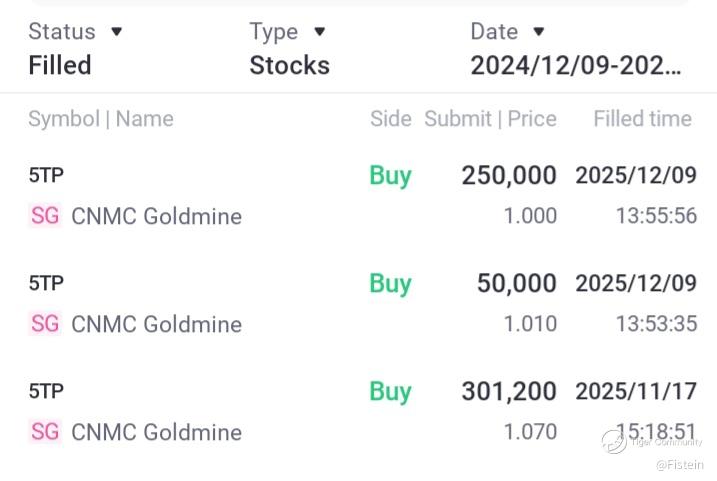Click the Submit | Price column header
The image size is (717, 481).
point(490,119)
